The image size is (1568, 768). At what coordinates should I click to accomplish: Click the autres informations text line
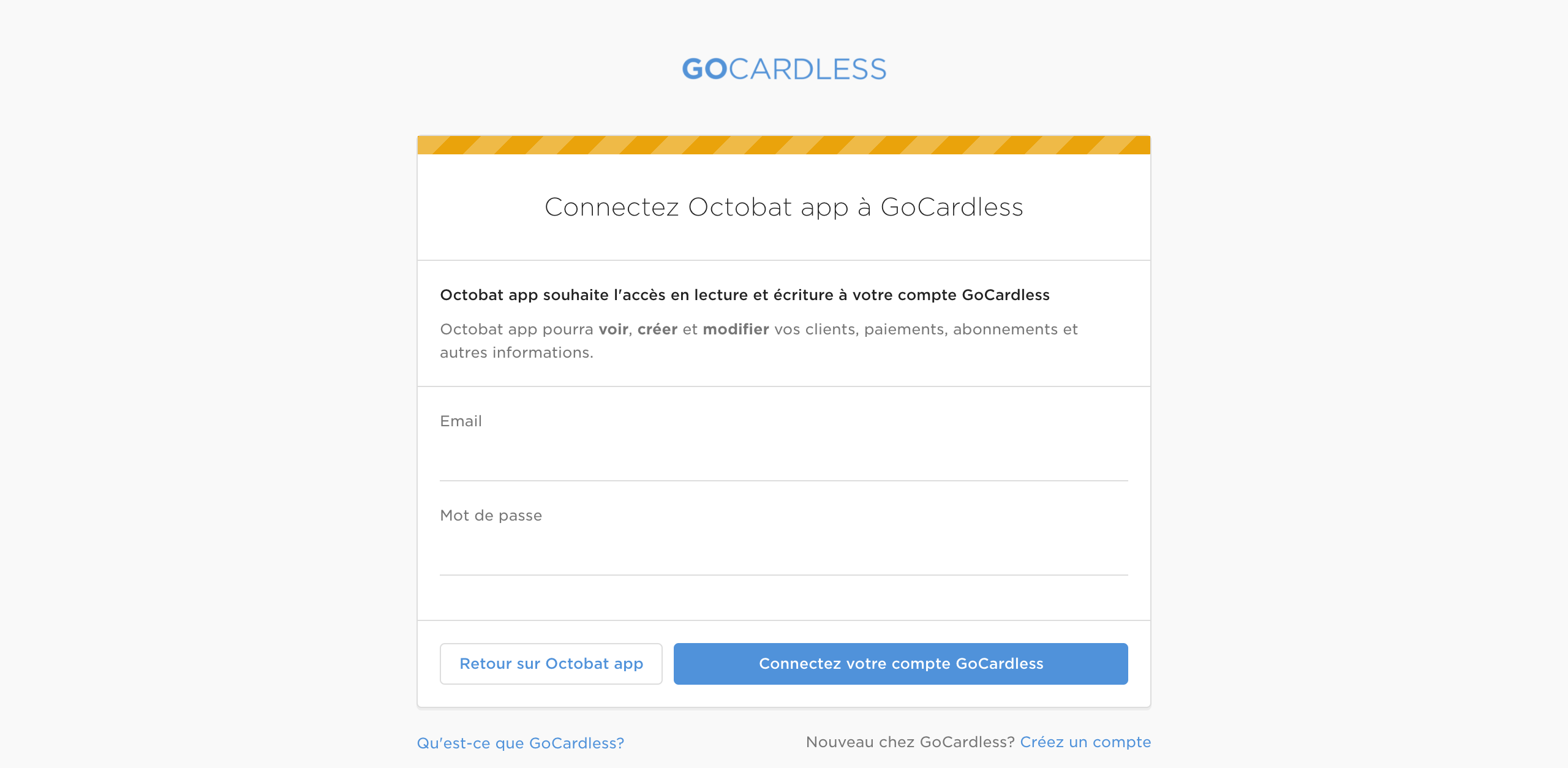(x=516, y=352)
